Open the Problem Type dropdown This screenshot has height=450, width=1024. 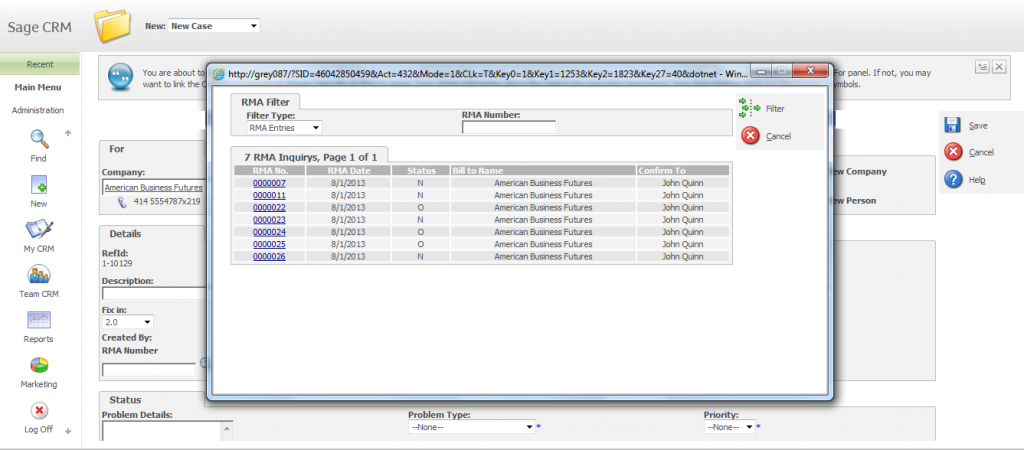click(x=472, y=427)
